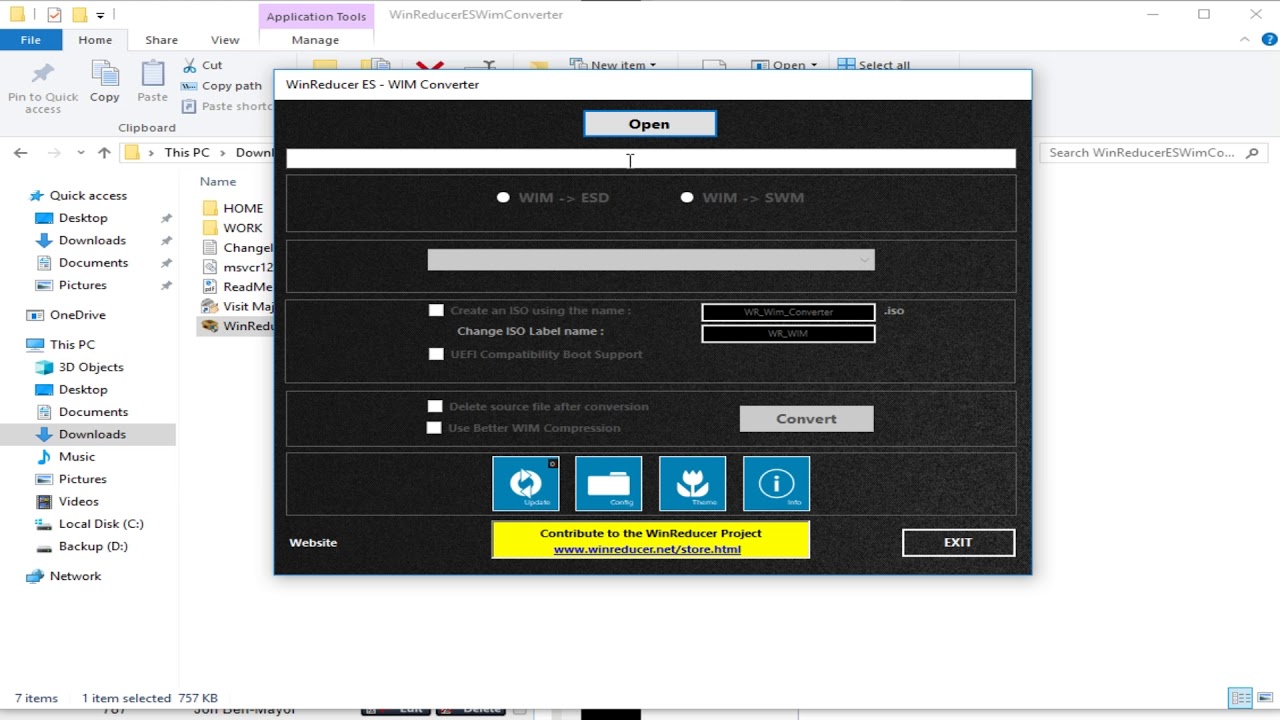The width and height of the screenshot is (1280, 720).
Task: Open the Theme tile icon
Action: 692,483
